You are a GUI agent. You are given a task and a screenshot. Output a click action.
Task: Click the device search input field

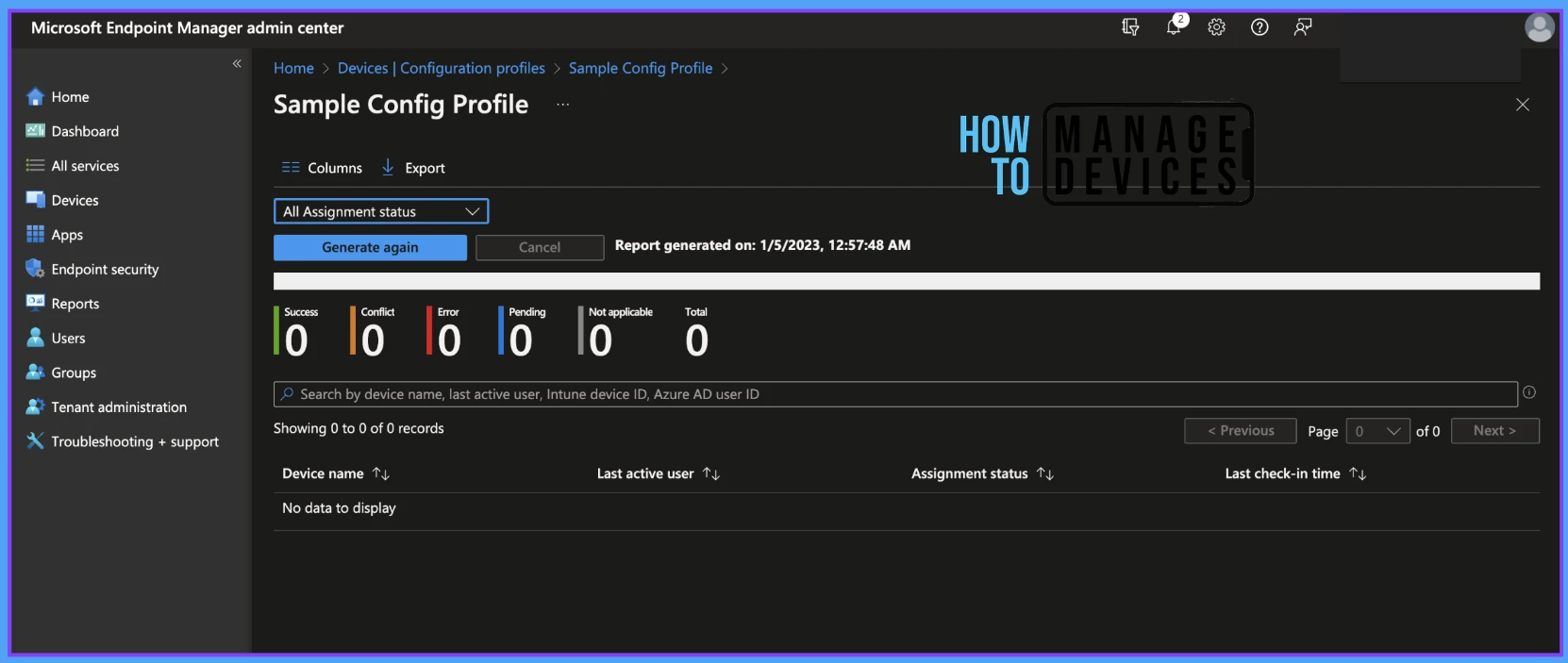[895, 394]
